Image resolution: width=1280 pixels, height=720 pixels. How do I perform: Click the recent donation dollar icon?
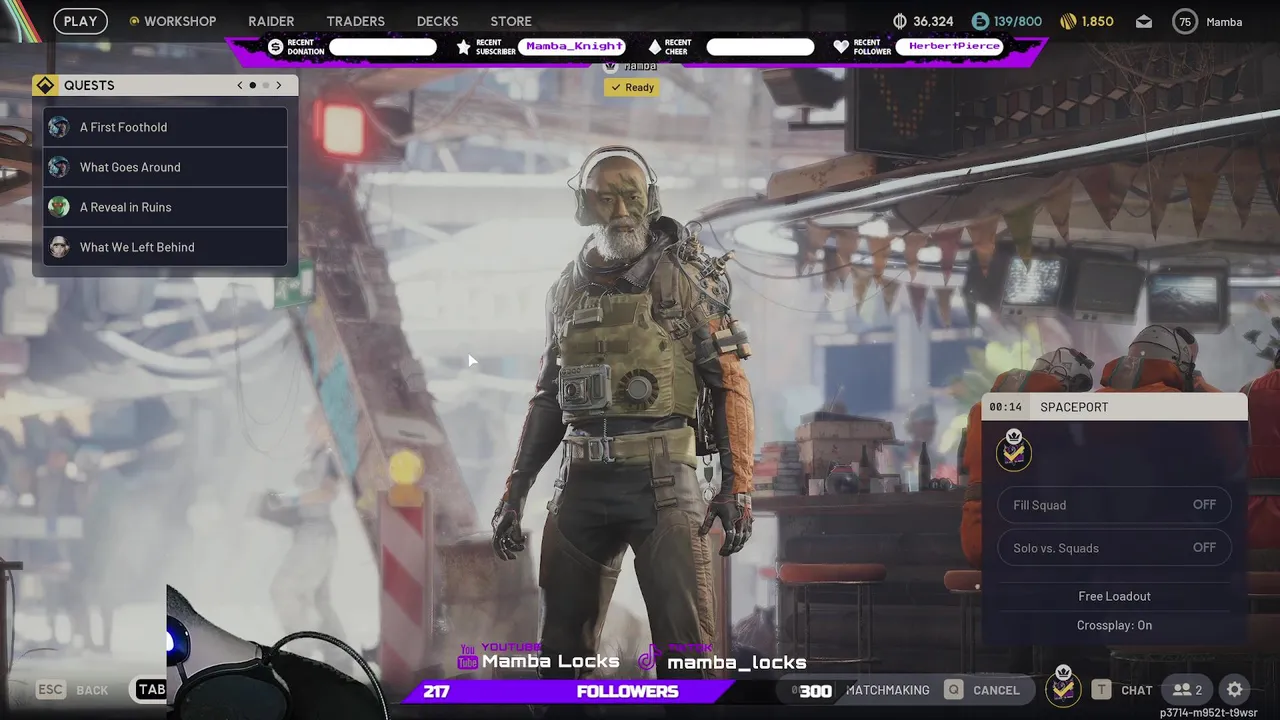pyautogui.click(x=276, y=47)
